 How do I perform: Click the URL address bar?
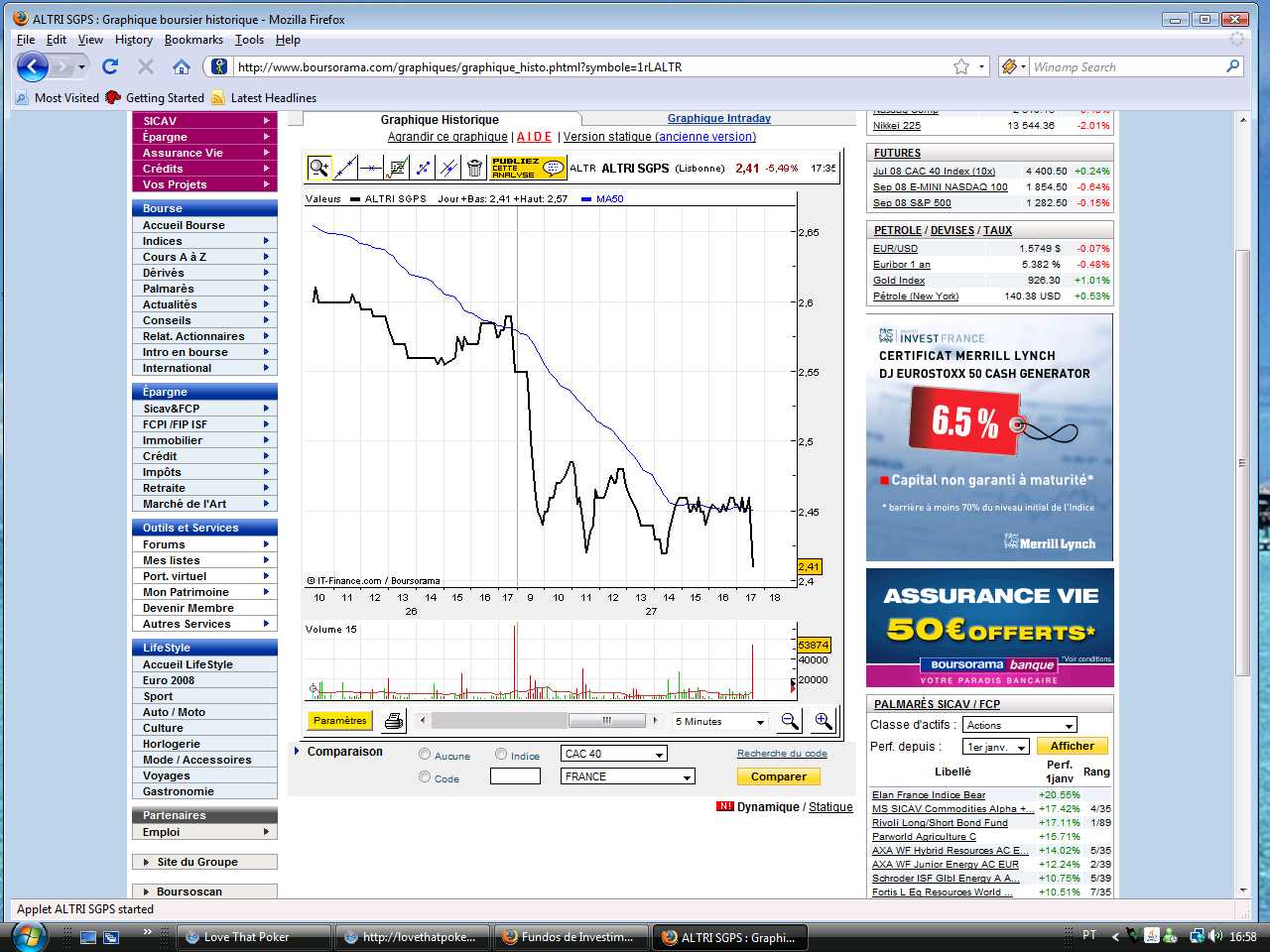click(591, 66)
